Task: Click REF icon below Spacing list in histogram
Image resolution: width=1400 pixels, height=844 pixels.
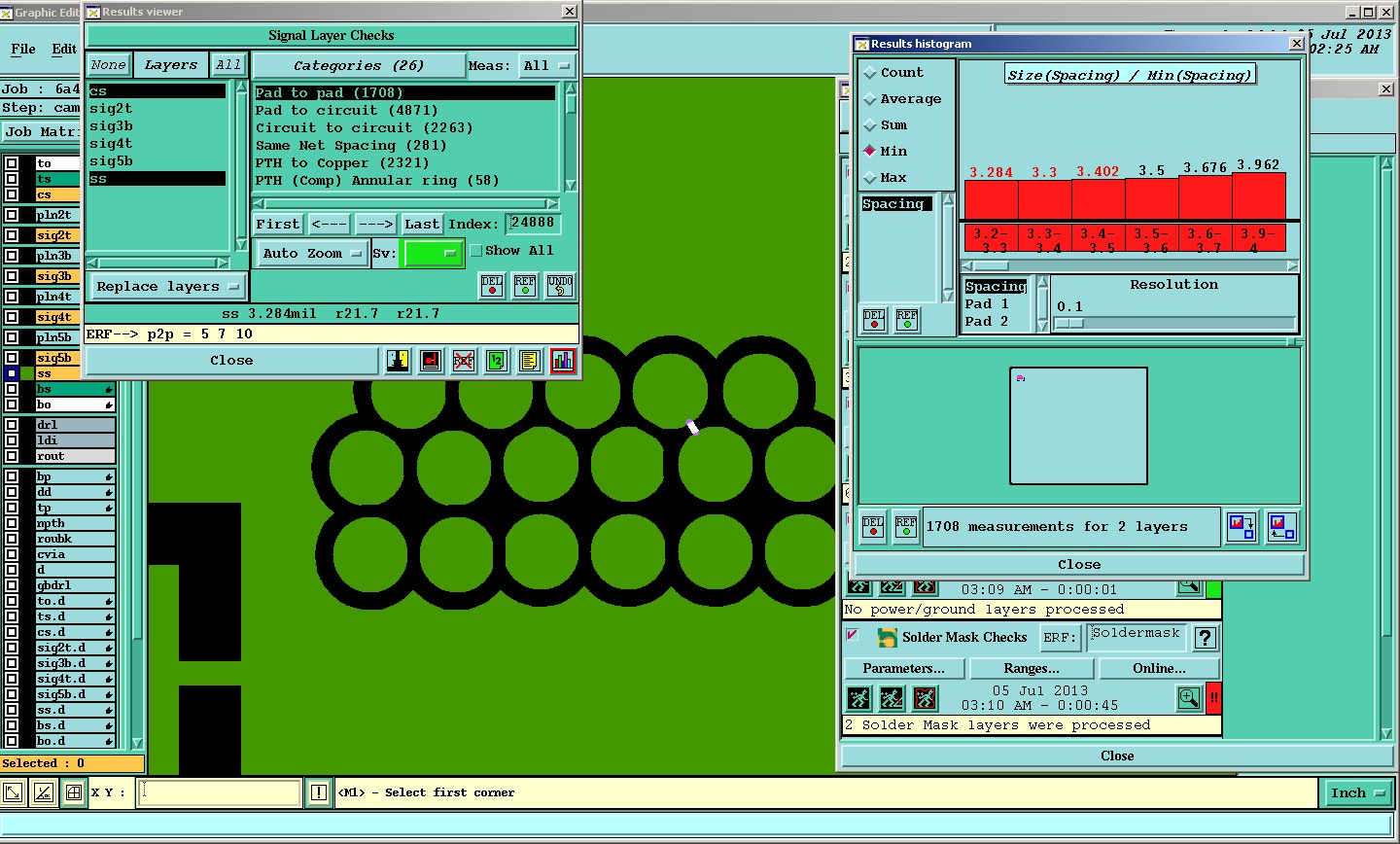Action: point(907,320)
